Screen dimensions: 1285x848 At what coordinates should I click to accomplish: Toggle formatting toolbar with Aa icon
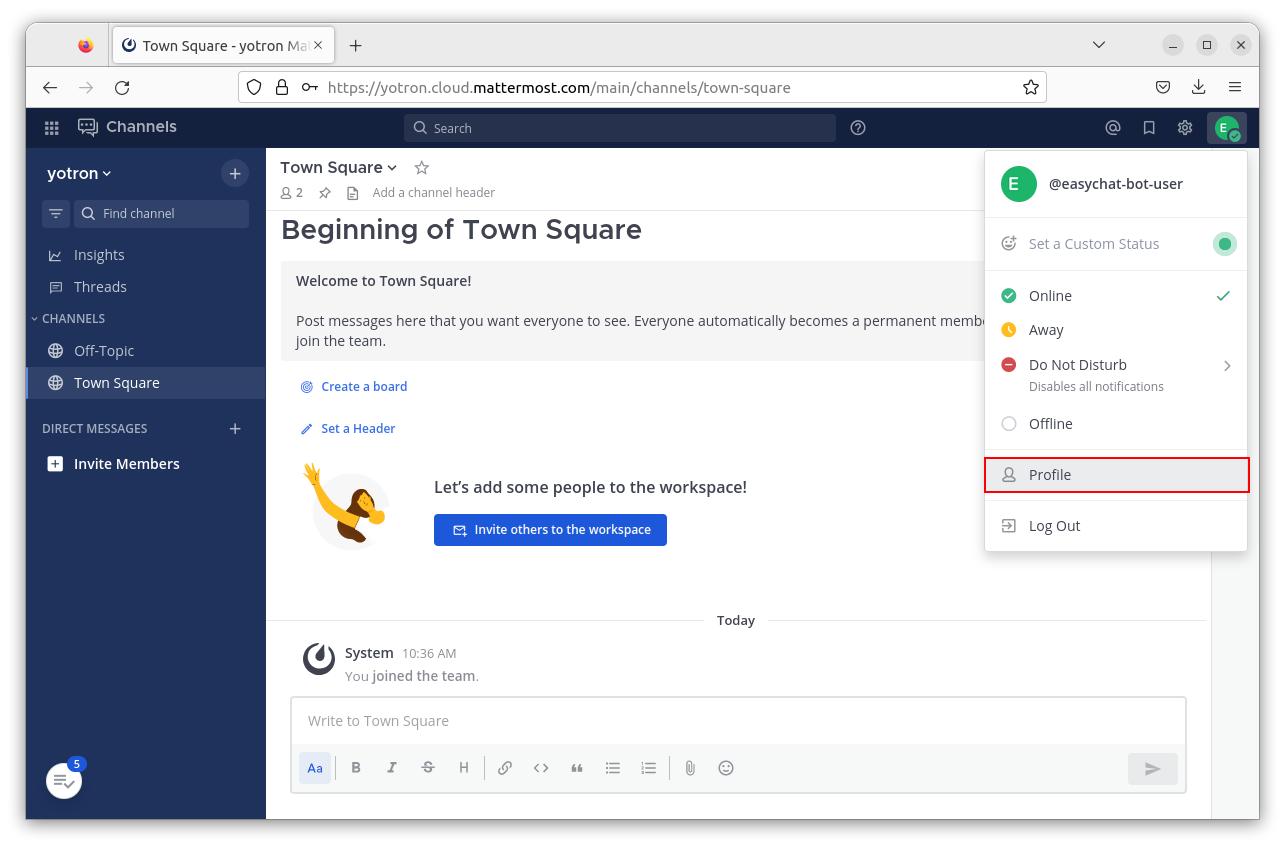[315, 768]
